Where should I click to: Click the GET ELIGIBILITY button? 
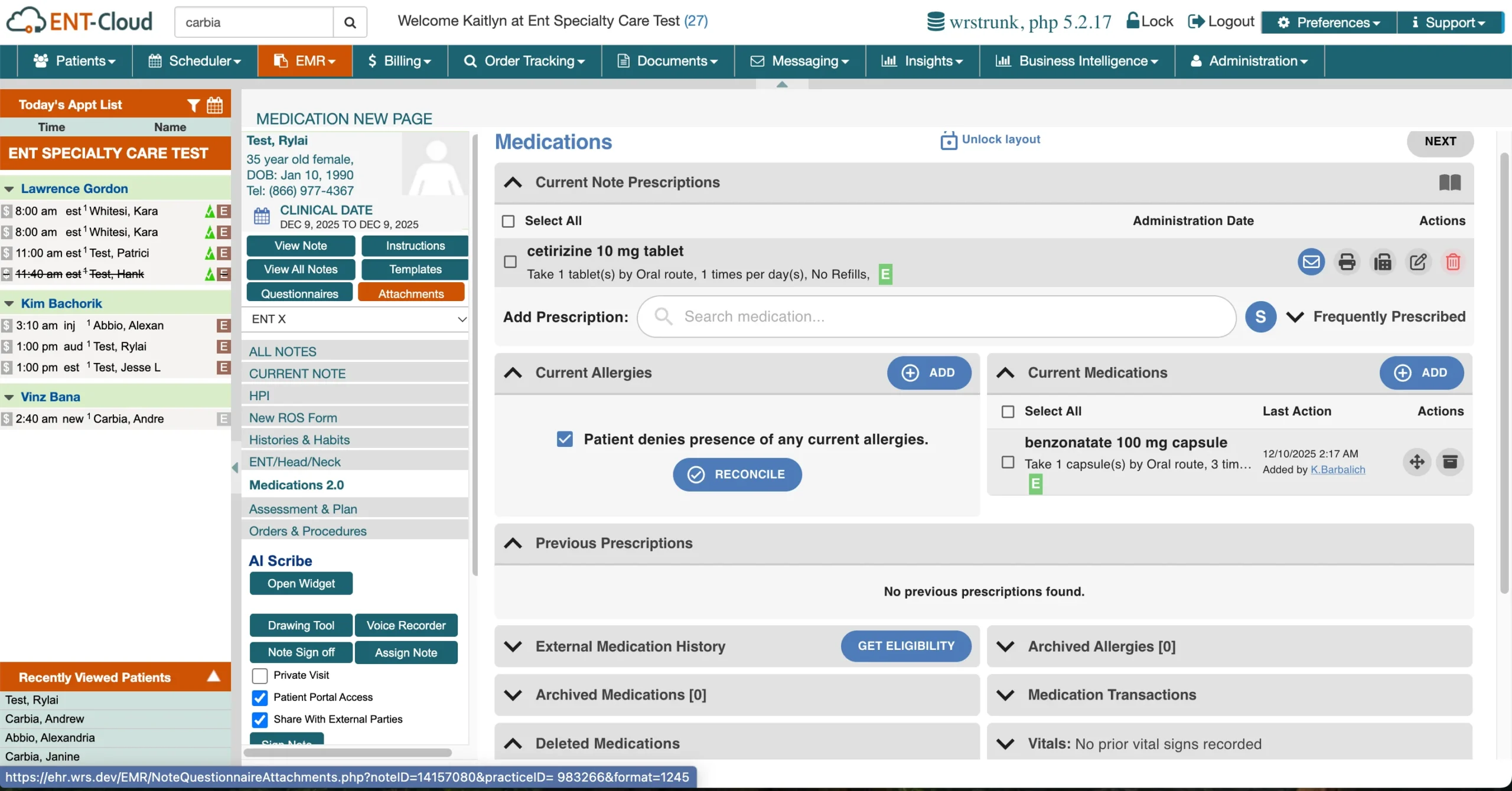pyautogui.click(x=905, y=646)
